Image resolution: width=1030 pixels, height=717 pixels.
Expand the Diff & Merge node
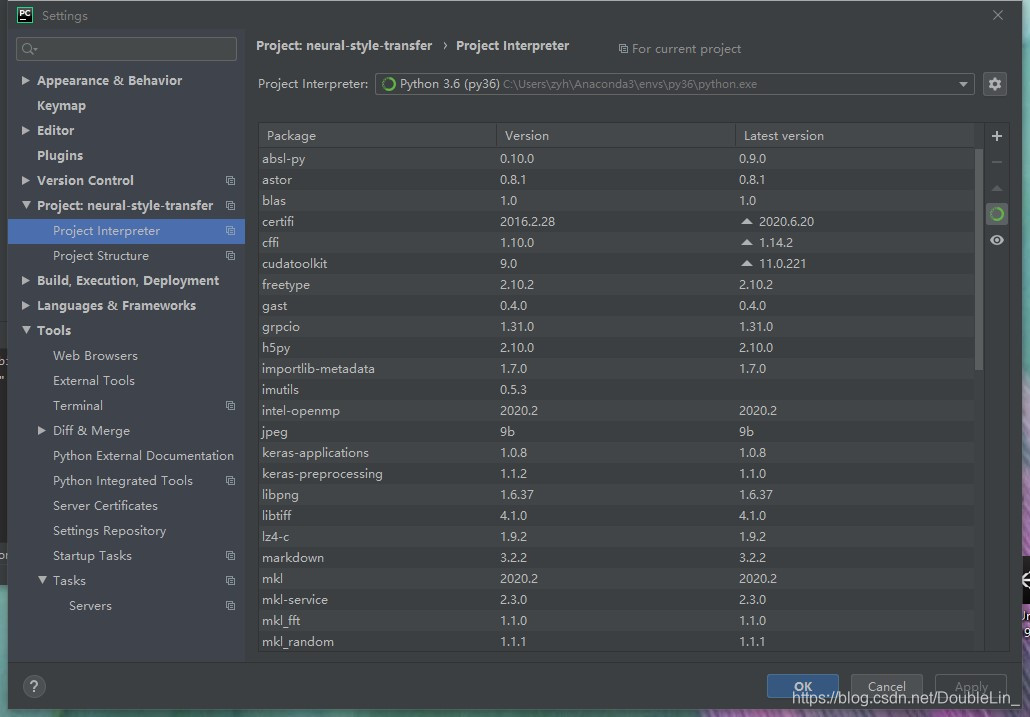click(x=41, y=430)
